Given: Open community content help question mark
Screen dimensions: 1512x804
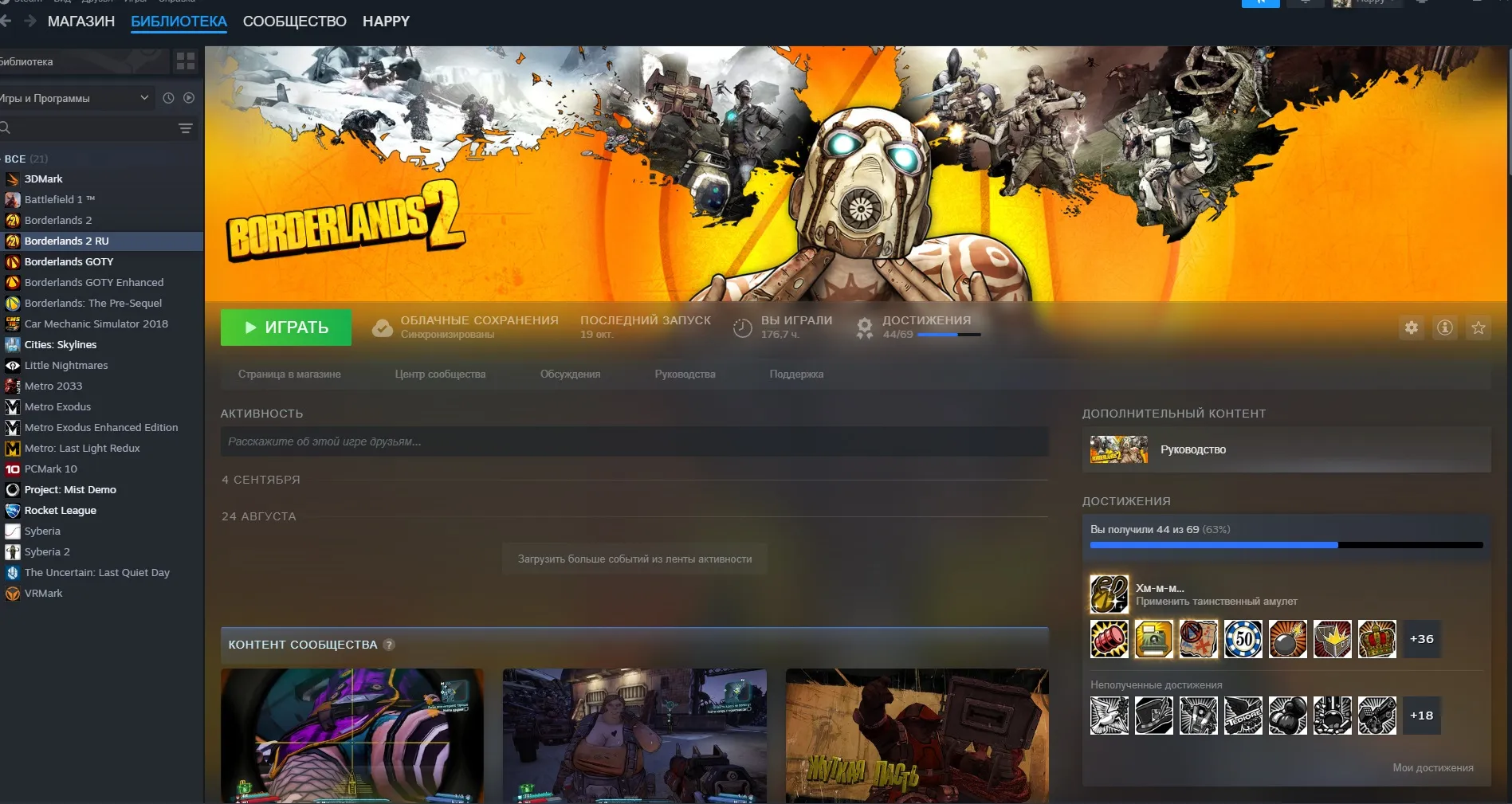Looking at the screenshot, I should [389, 645].
